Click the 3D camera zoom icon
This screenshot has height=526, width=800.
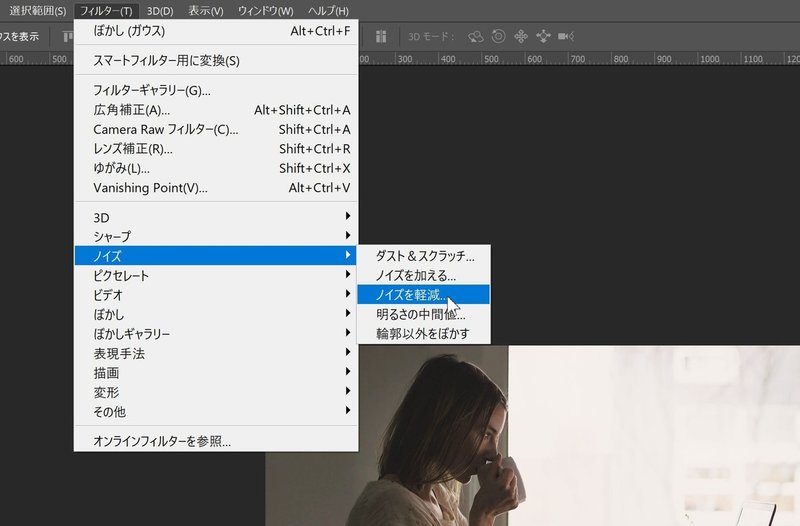pyautogui.click(x=566, y=36)
